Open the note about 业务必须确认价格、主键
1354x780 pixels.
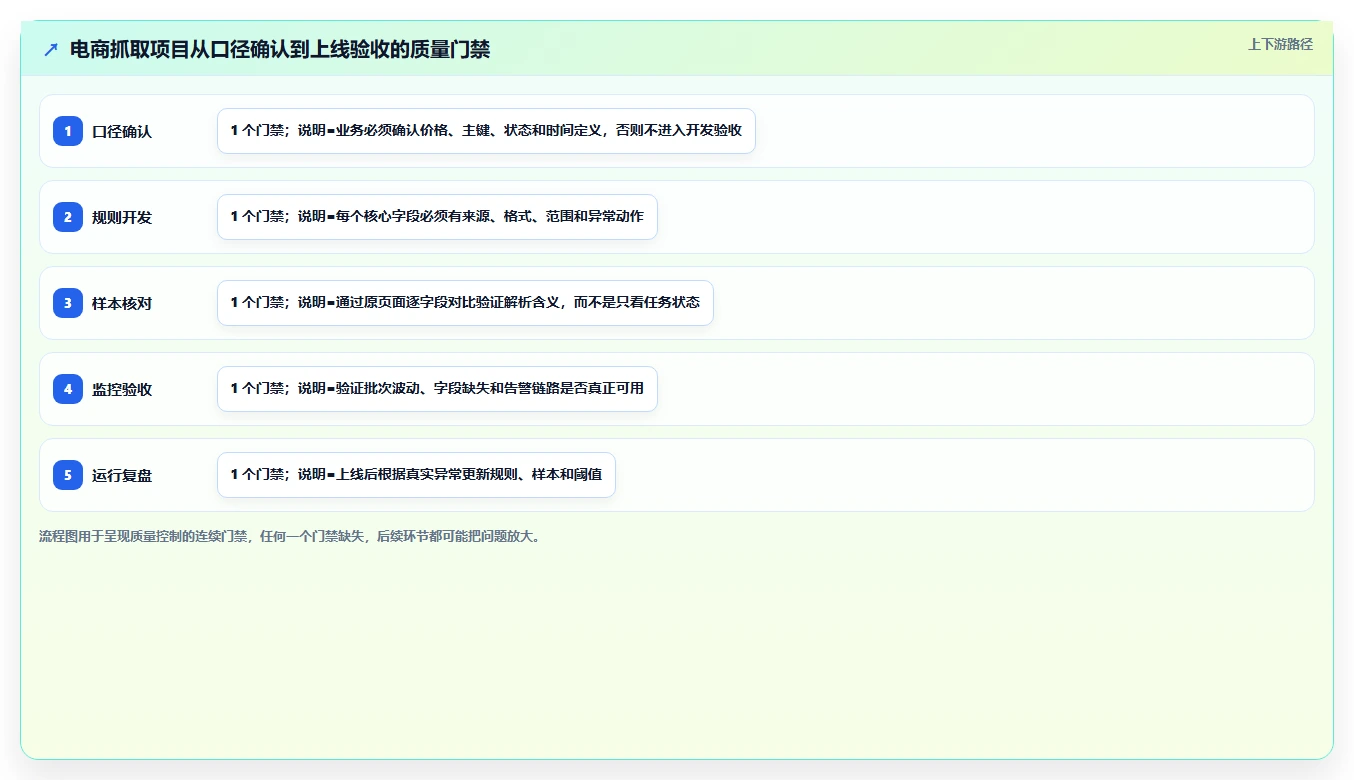point(486,131)
